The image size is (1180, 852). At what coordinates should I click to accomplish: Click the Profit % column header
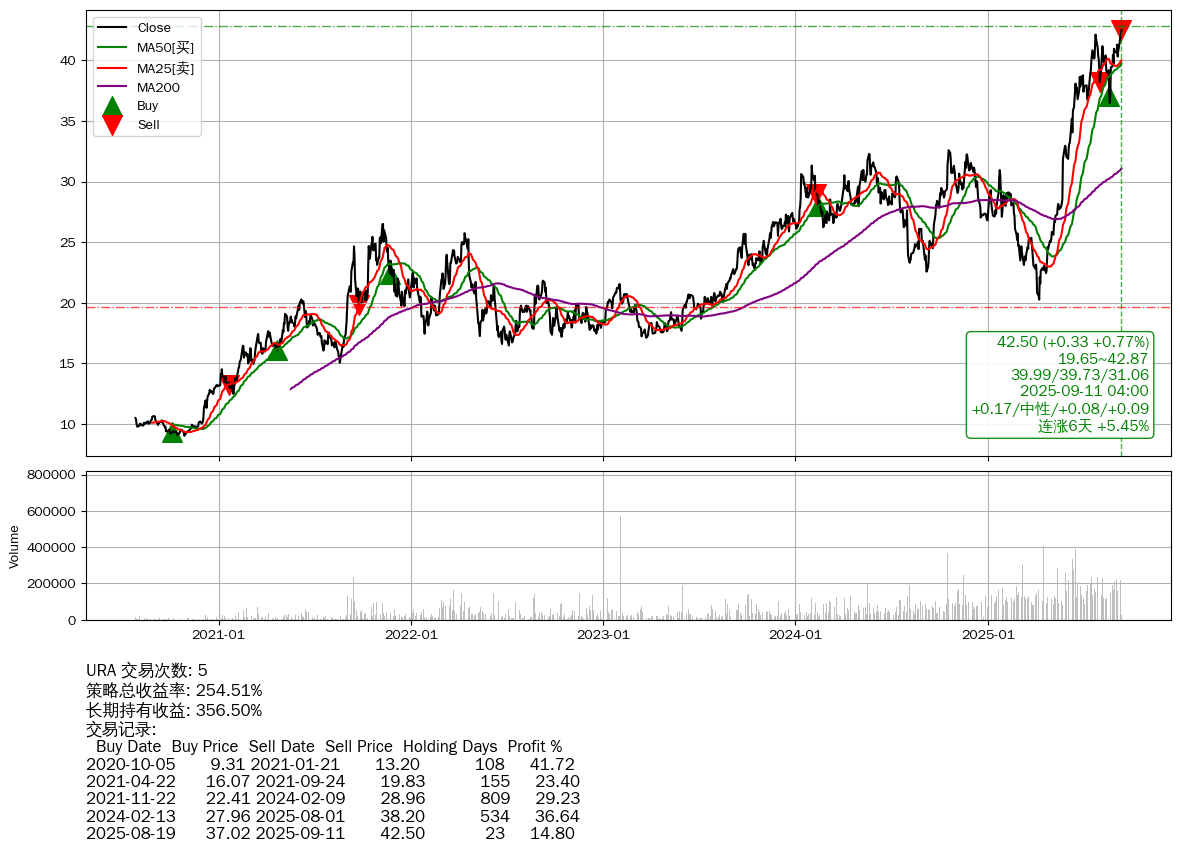point(534,746)
